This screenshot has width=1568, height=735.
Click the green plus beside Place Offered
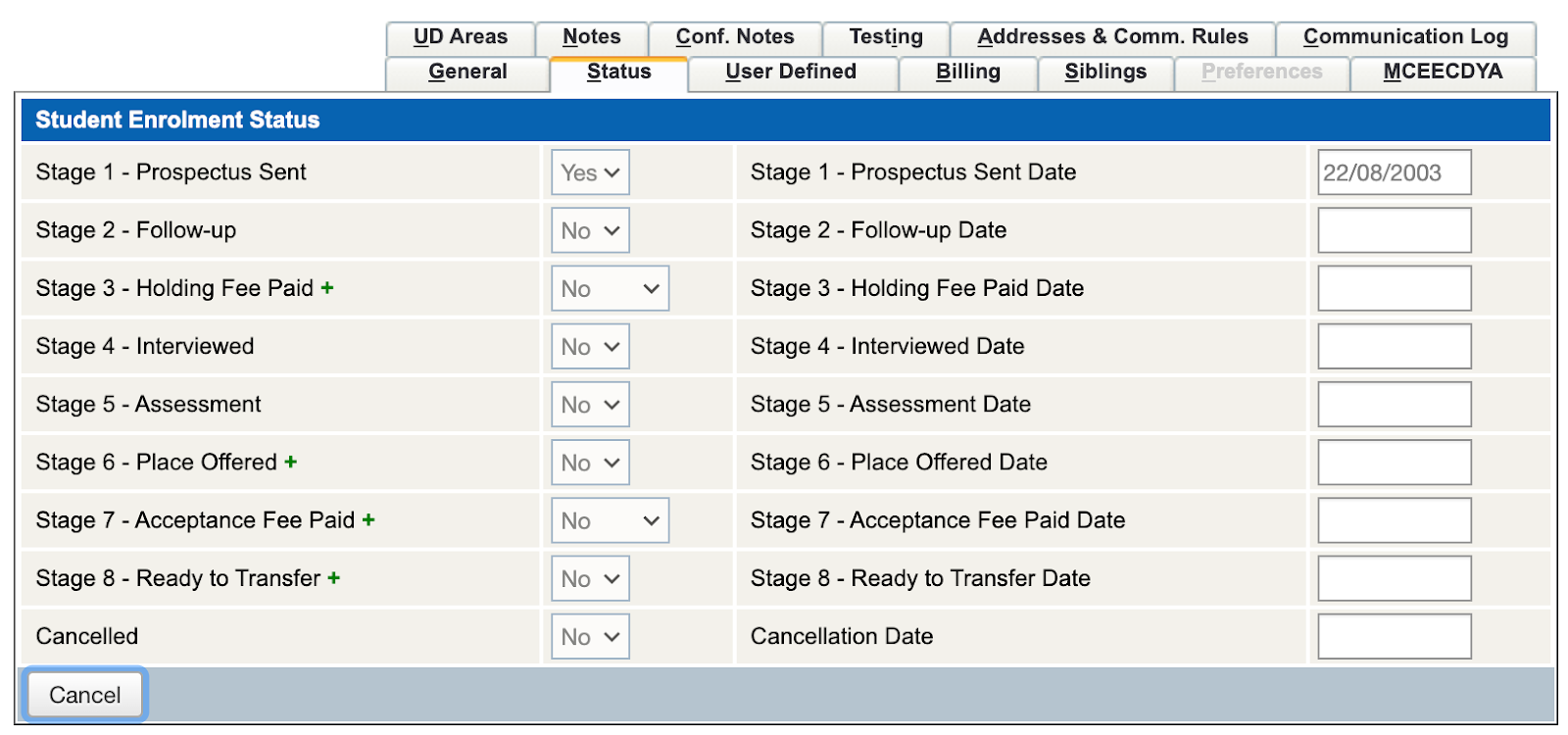pos(291,463)
